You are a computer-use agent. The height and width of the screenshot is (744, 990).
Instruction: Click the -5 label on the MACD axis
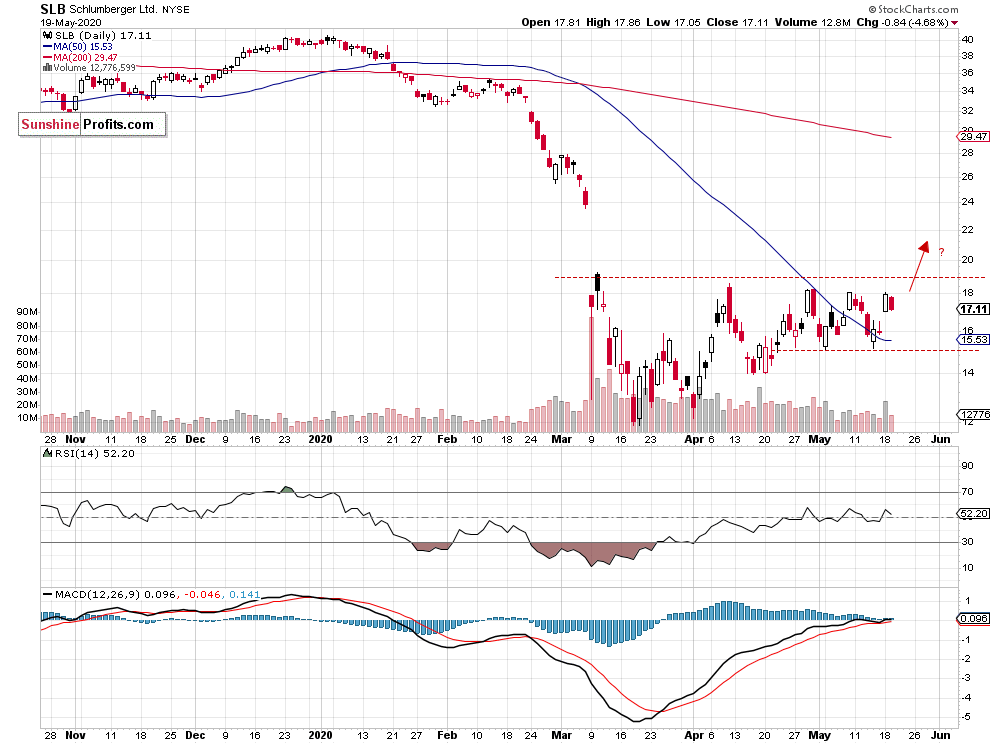tap(966, 717)
